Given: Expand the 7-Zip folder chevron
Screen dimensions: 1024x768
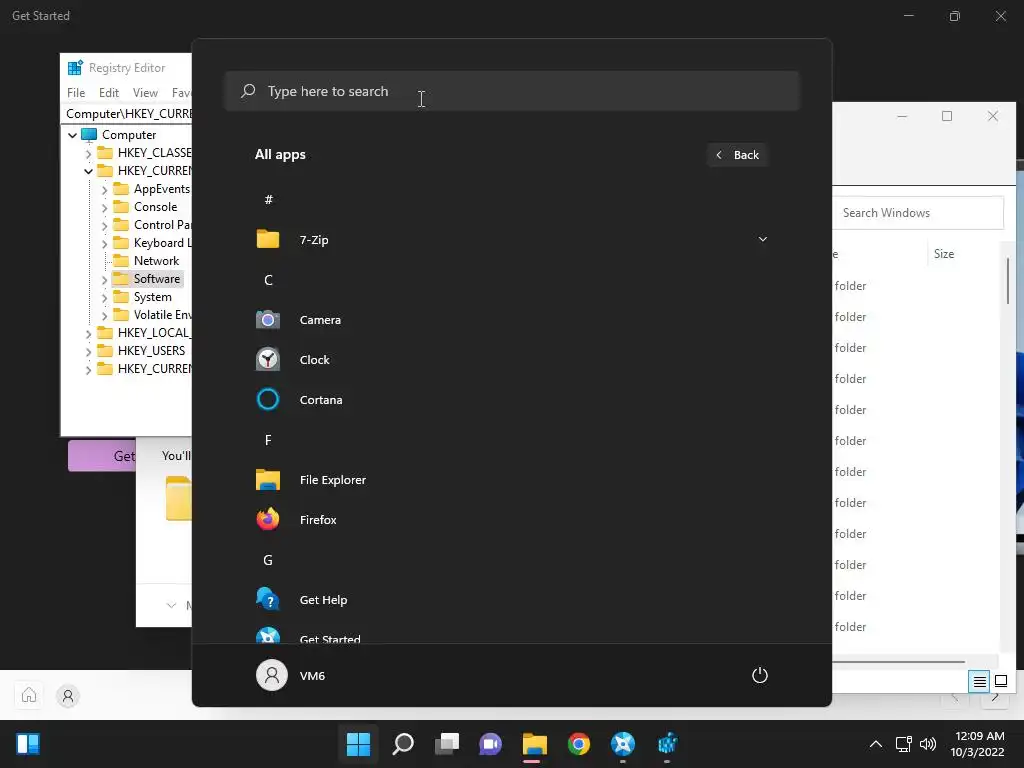Looking at the screenshot, I should point(762,239).
